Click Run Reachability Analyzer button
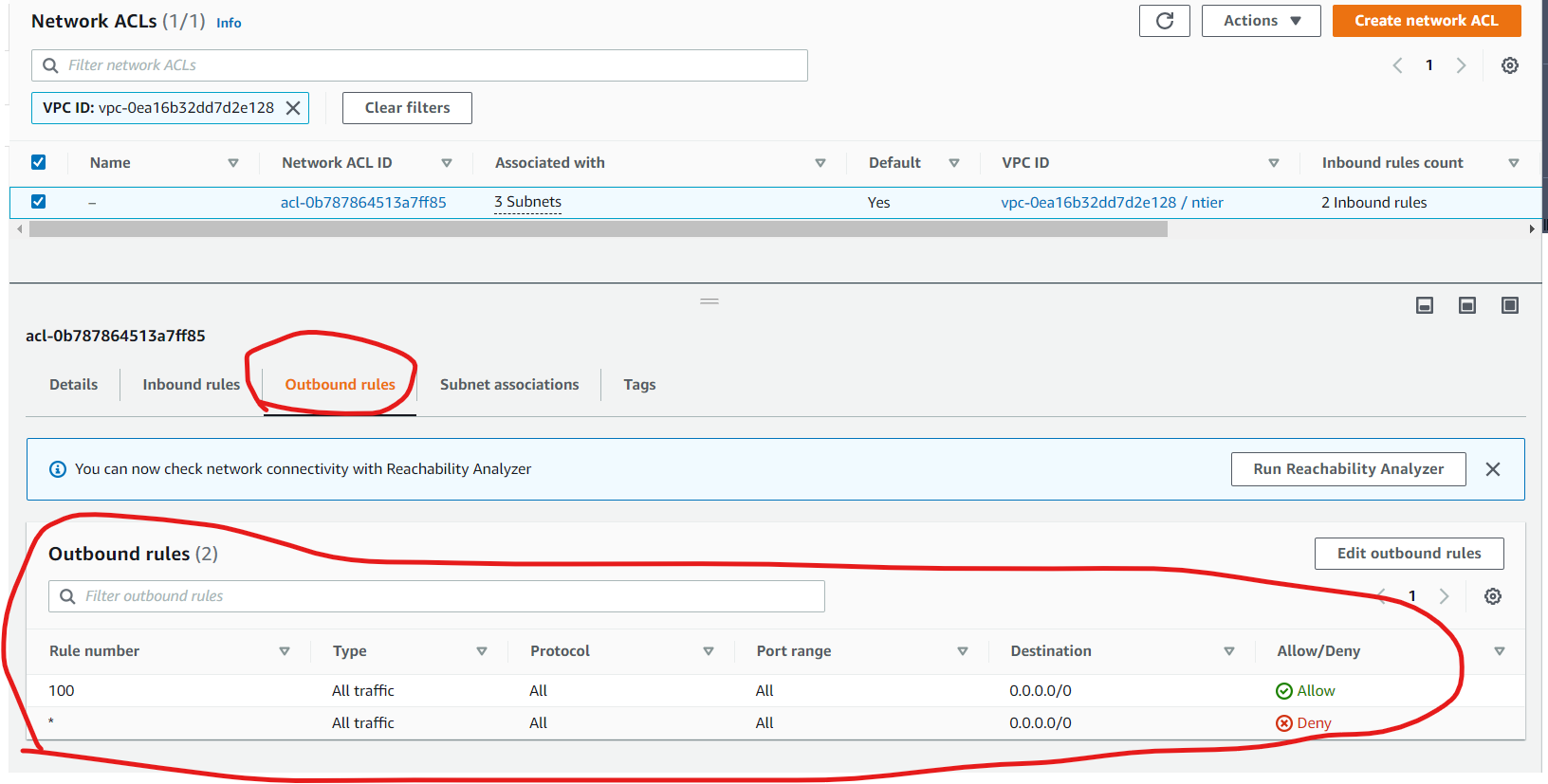 1349,469
